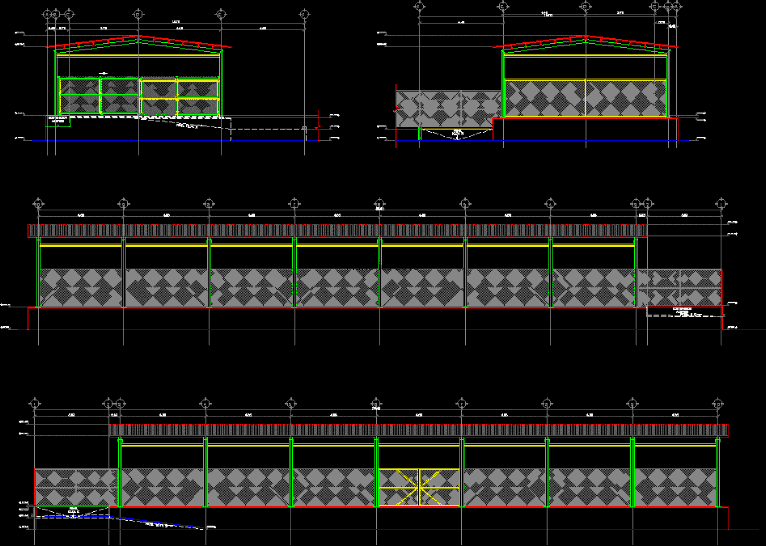766x546 pixels.
Task: Select white dashed arc under bottom elevation annex
Action: coord(72,514)
